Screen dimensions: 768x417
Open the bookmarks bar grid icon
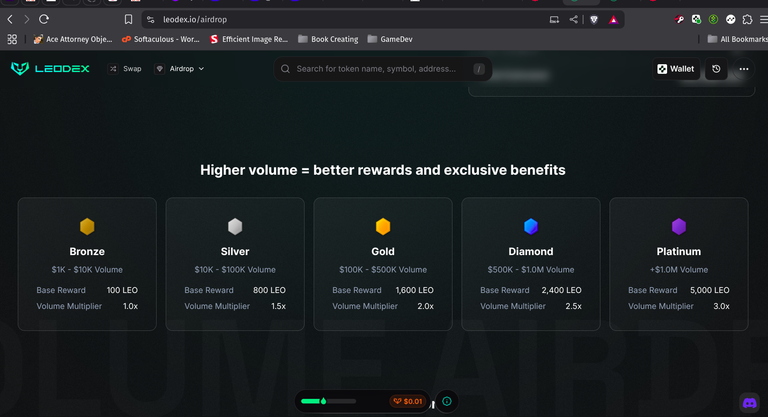(12, 39)
